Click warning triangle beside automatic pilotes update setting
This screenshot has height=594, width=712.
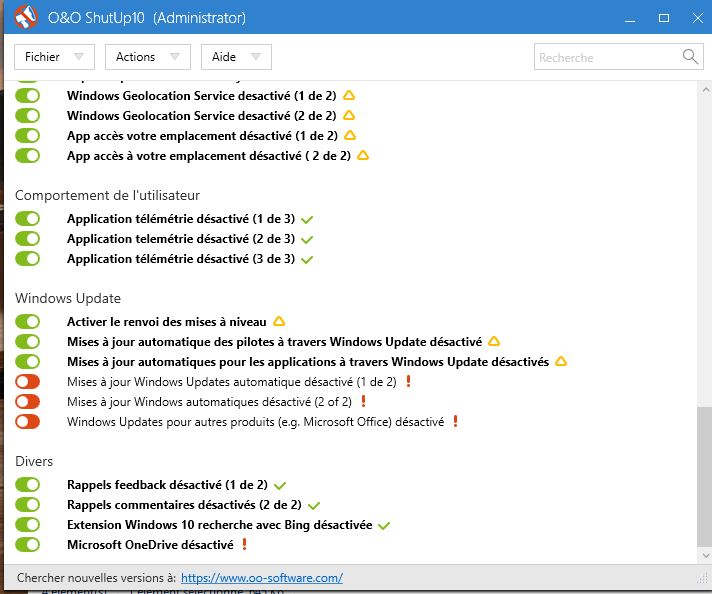point(494,341)
